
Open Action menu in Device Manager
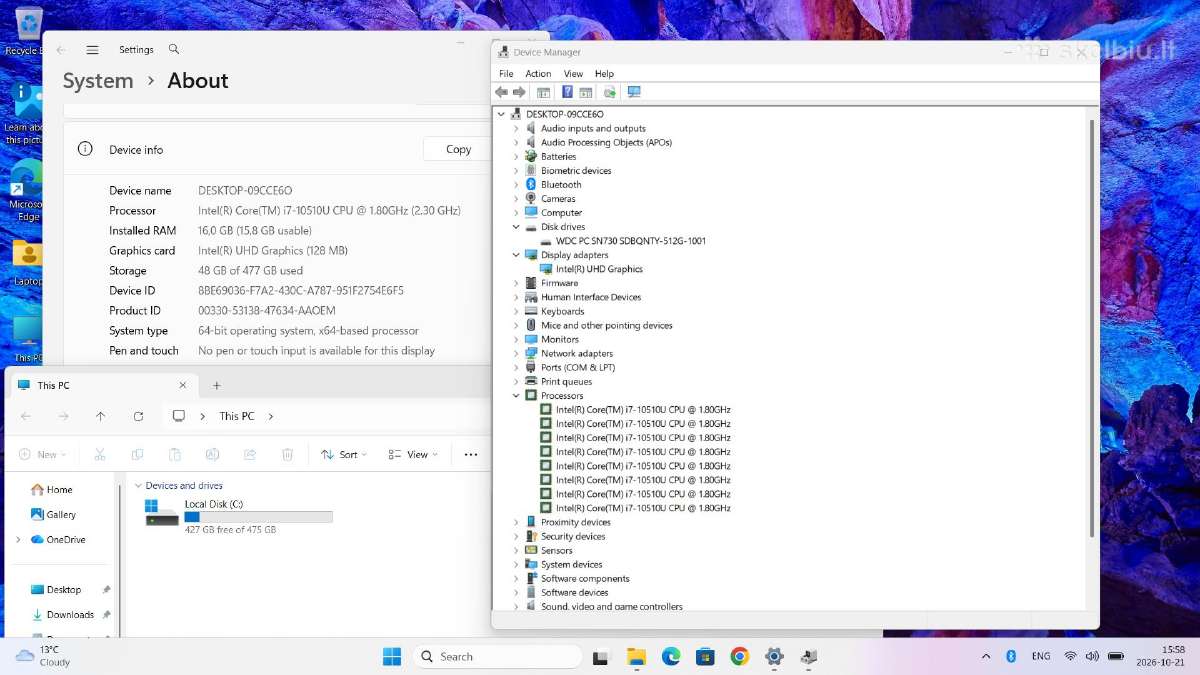(x=538, y=73)
